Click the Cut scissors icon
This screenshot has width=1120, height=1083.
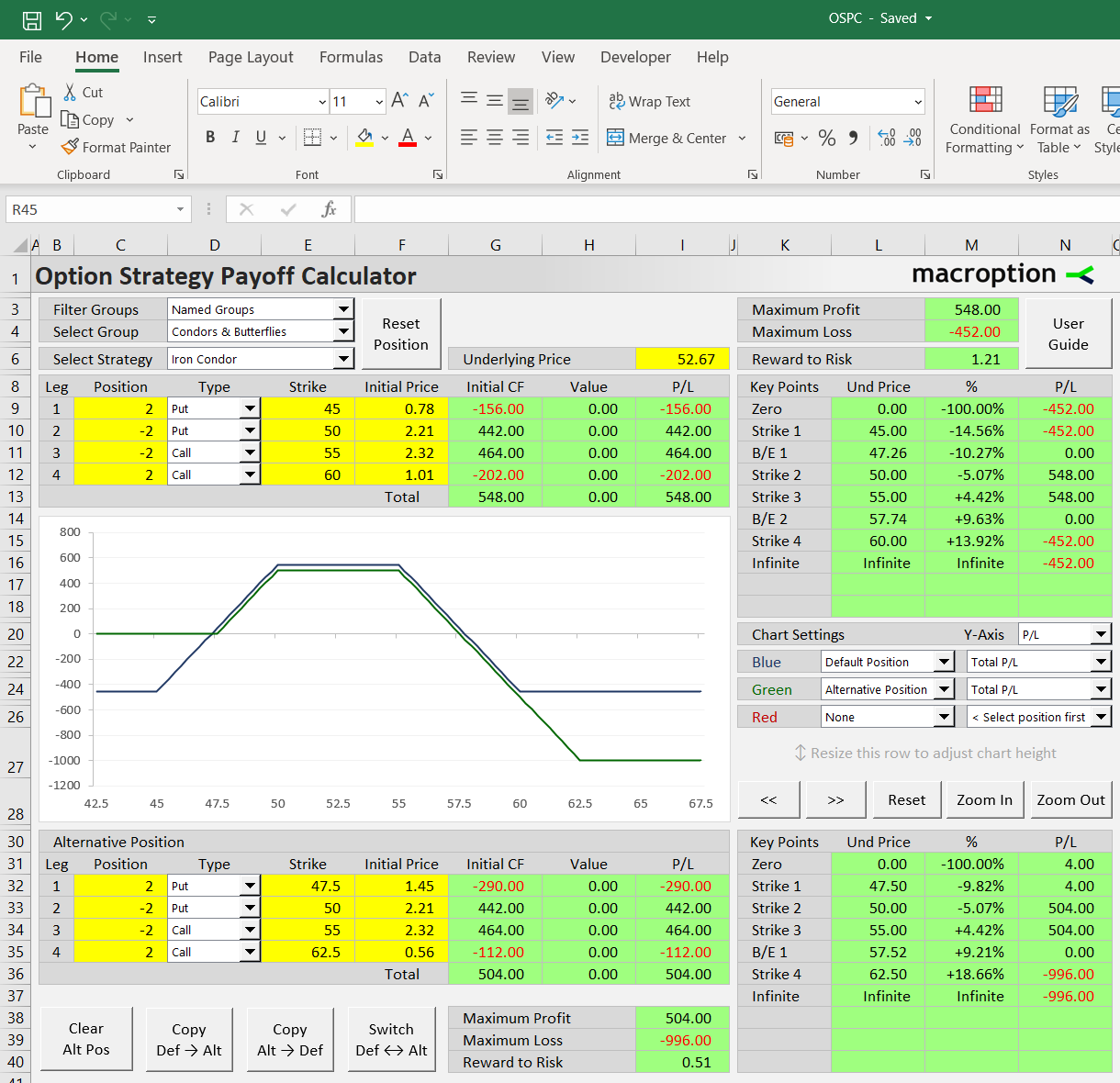click(x=70, y=92)
